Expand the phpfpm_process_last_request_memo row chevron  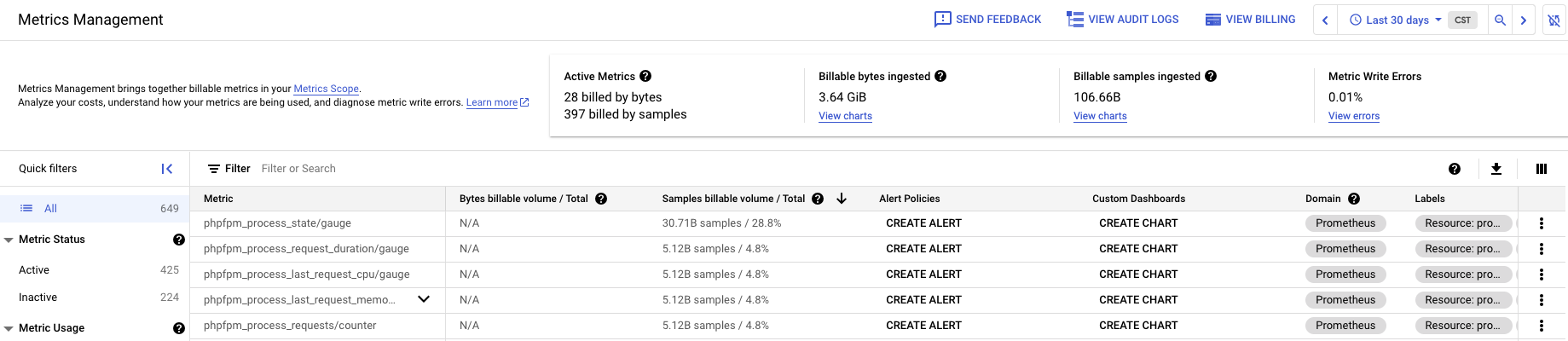click(424, 299)
